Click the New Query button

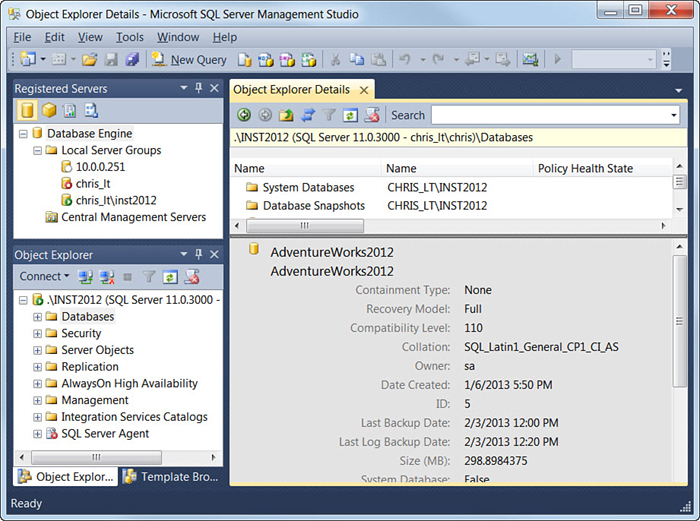189,60
